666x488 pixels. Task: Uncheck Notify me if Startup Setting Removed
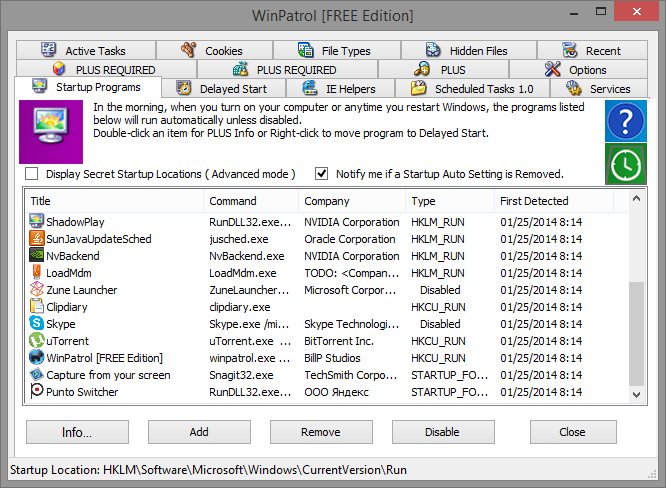coord(322,174)
